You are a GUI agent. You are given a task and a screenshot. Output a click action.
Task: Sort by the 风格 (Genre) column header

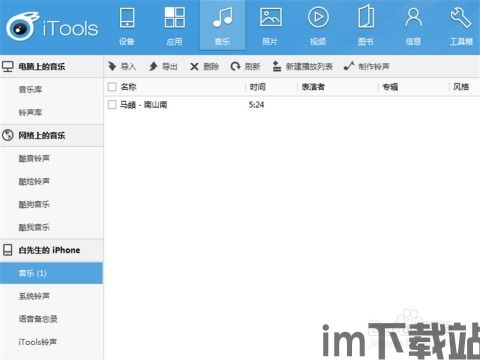[x=461, y=87]
